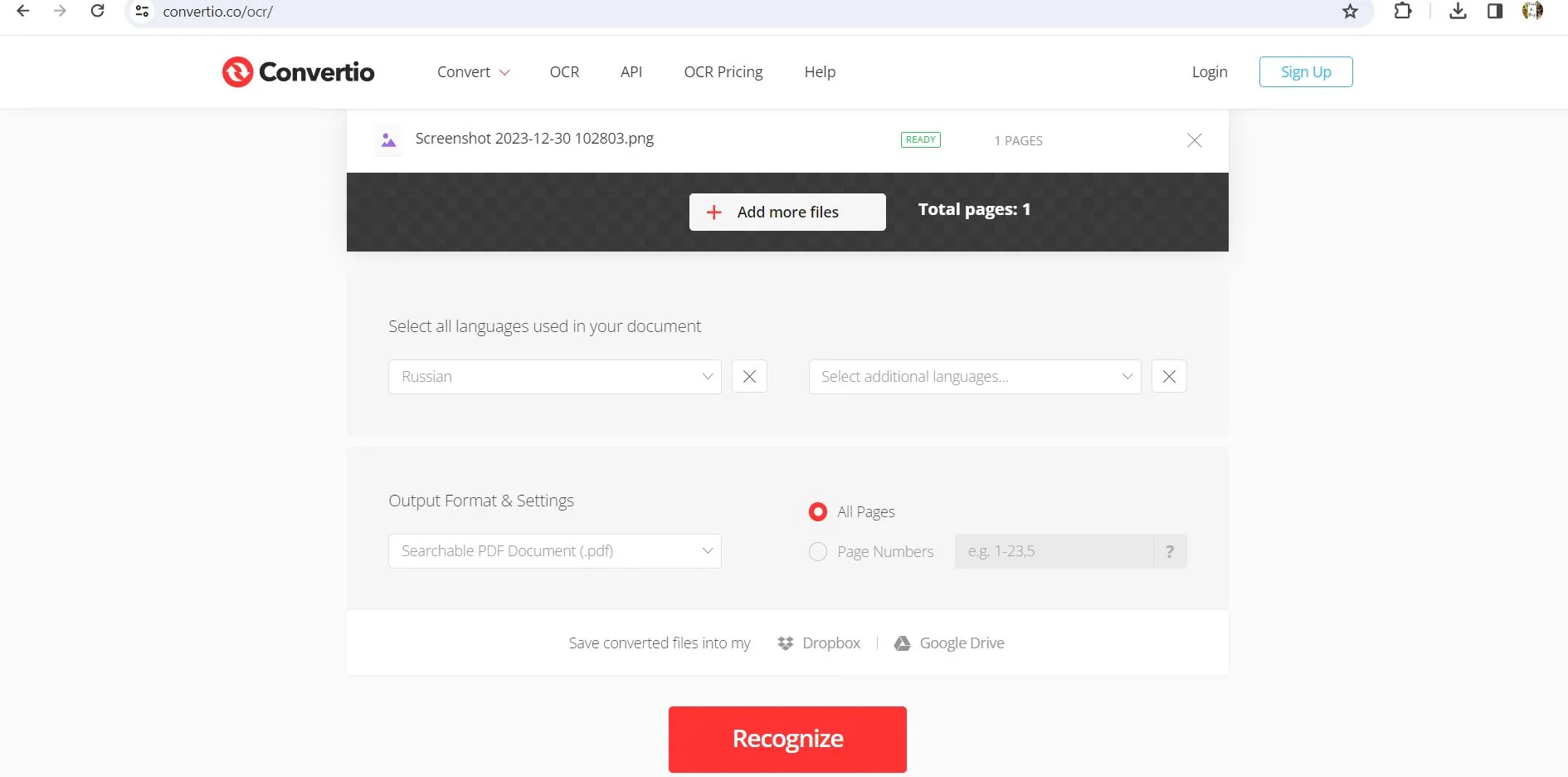Screen dimensions: 1568x777
Task: Click the page range input field
Action: point(1053,551)
